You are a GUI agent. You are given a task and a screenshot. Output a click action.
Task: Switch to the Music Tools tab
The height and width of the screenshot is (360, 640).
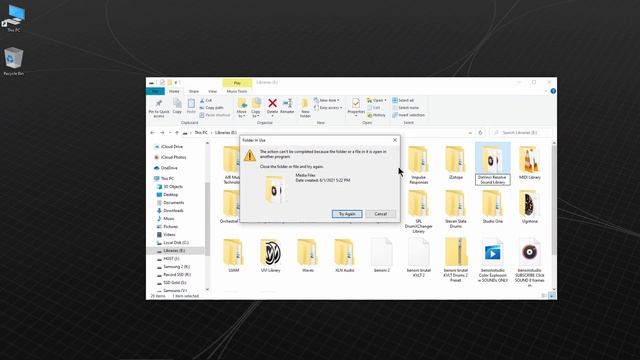click(237, 91)
